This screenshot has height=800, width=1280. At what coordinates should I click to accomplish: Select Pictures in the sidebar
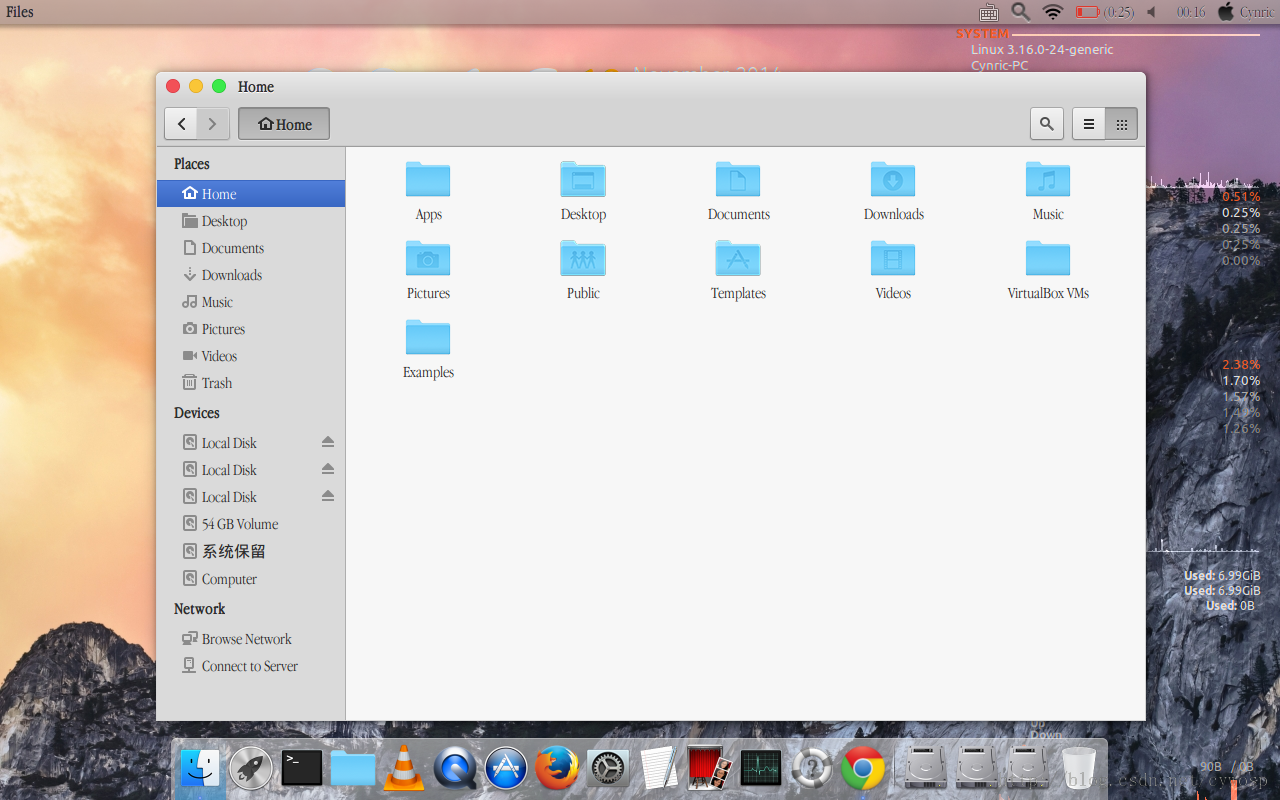point(251,329)
